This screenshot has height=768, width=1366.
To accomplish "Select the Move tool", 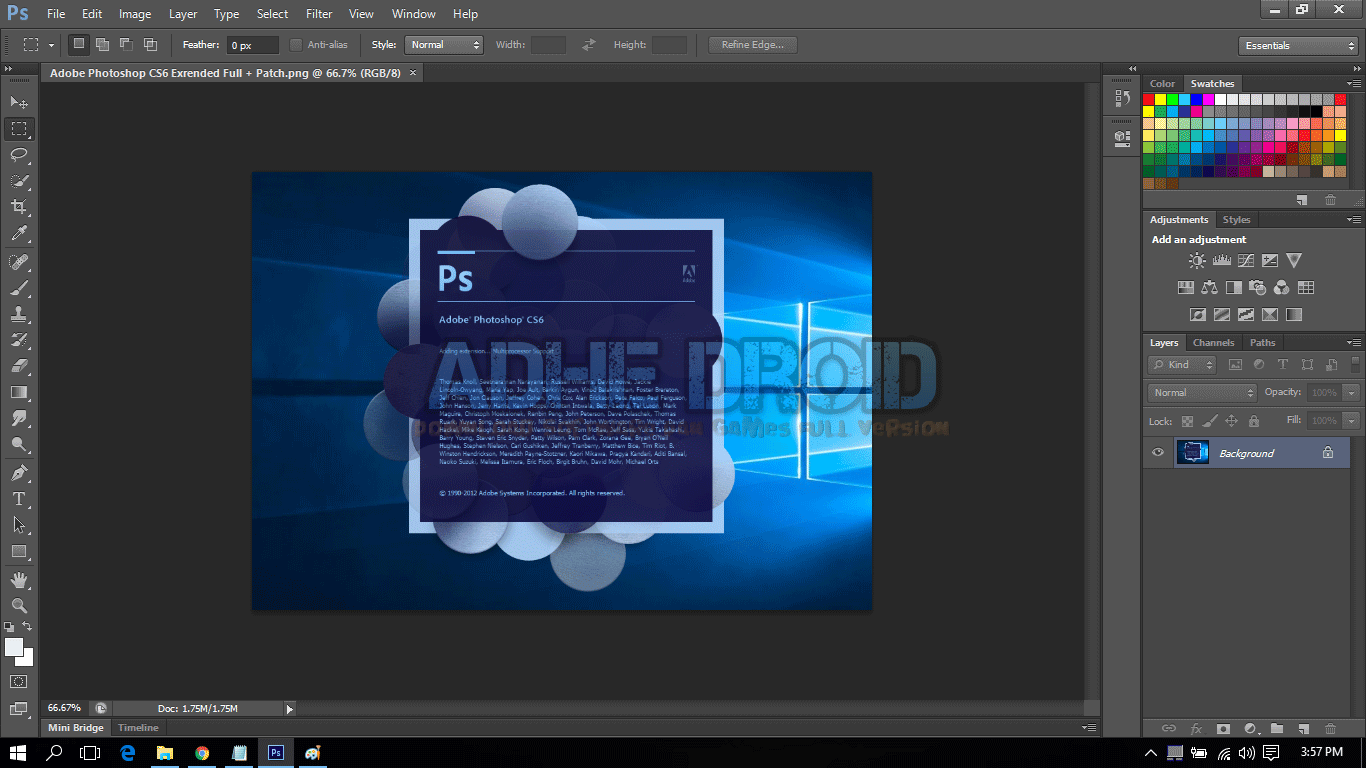I will point(19,102).
